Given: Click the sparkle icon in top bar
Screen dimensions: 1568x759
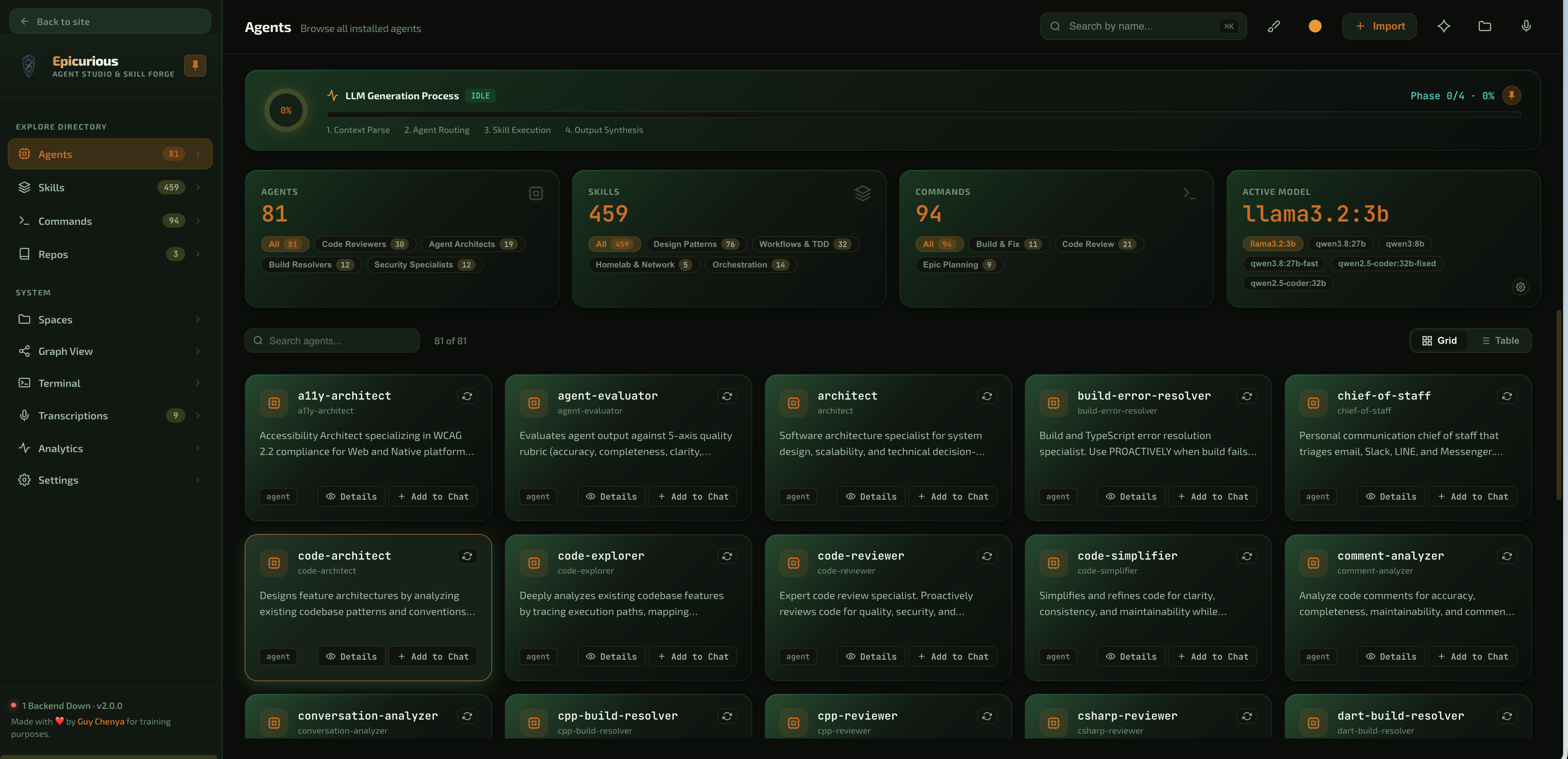Looking at the screenshot, I should pos(1444,26).
